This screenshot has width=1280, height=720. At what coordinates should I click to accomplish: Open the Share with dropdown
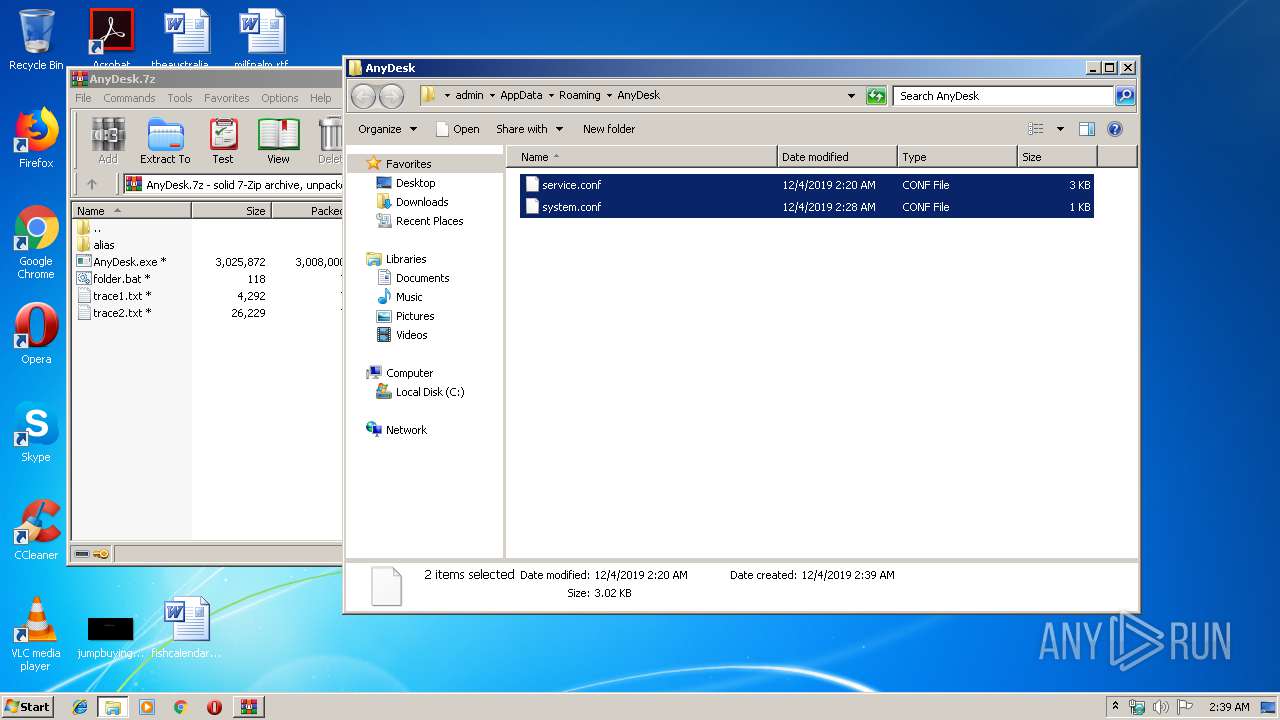[x=530, y=129]
